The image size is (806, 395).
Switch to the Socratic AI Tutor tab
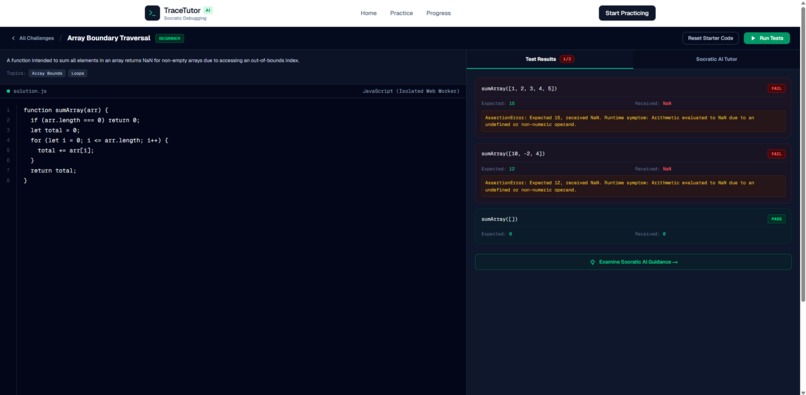point(717,59)
